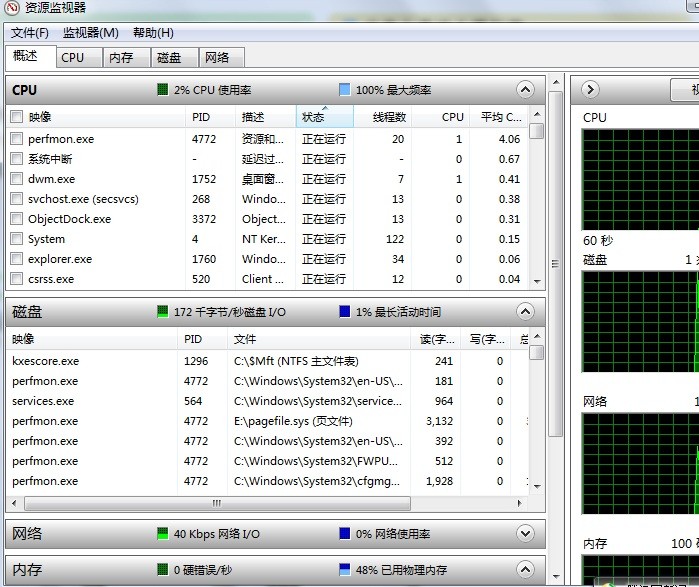
Task: Sort CPU list by 平均 C... column
Action: tap(499, 117)
